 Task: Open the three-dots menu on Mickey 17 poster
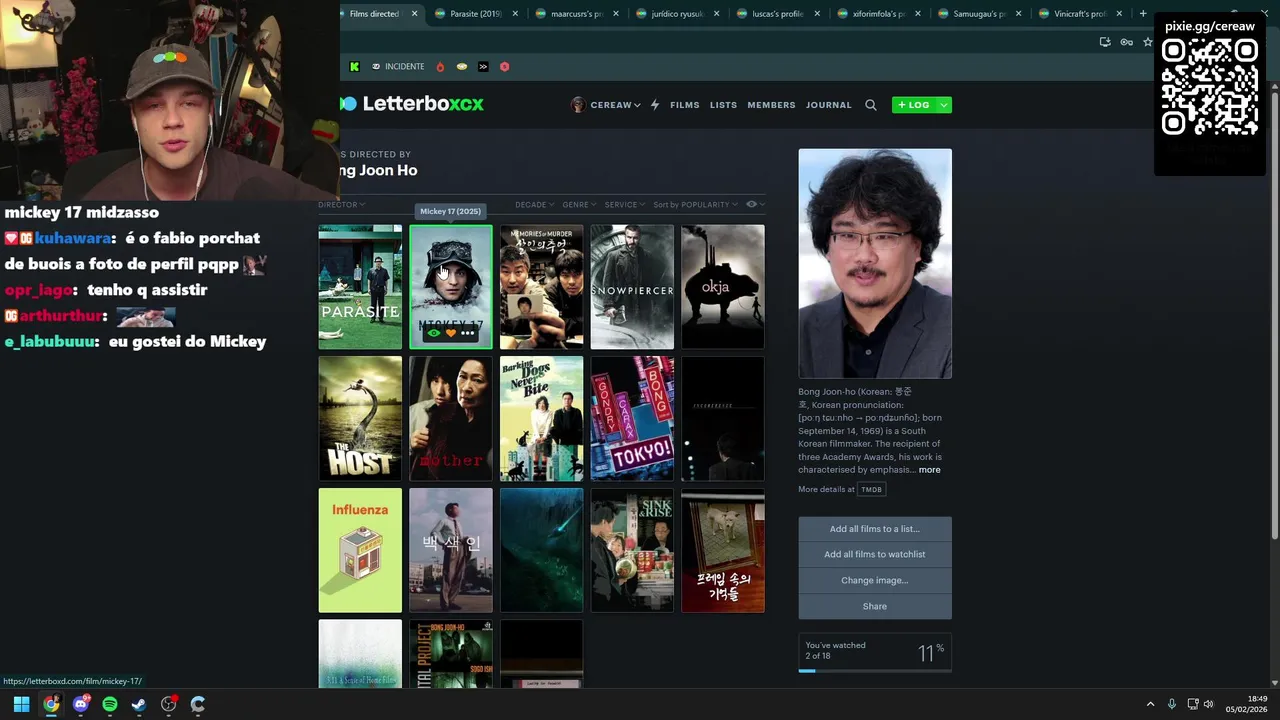tap(467, 333)
